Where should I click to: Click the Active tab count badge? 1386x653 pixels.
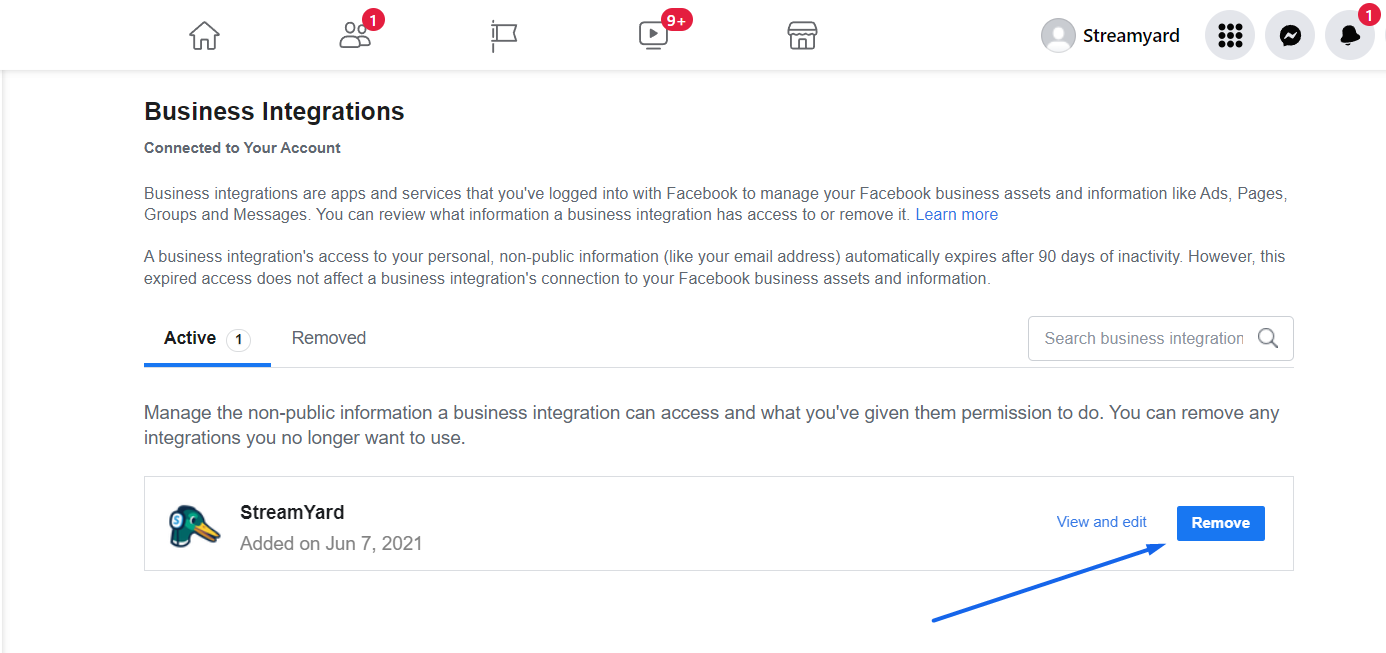238,340
